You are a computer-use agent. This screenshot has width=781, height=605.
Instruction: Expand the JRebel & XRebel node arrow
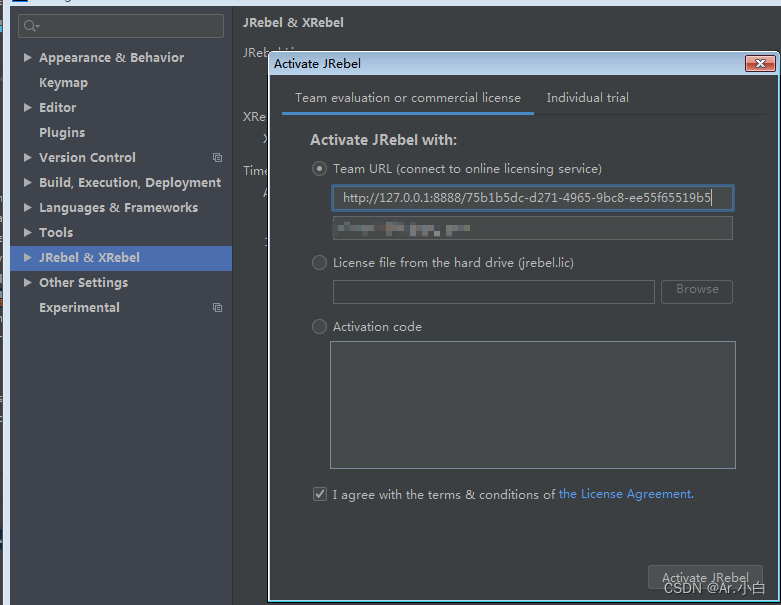click(27, 257)
